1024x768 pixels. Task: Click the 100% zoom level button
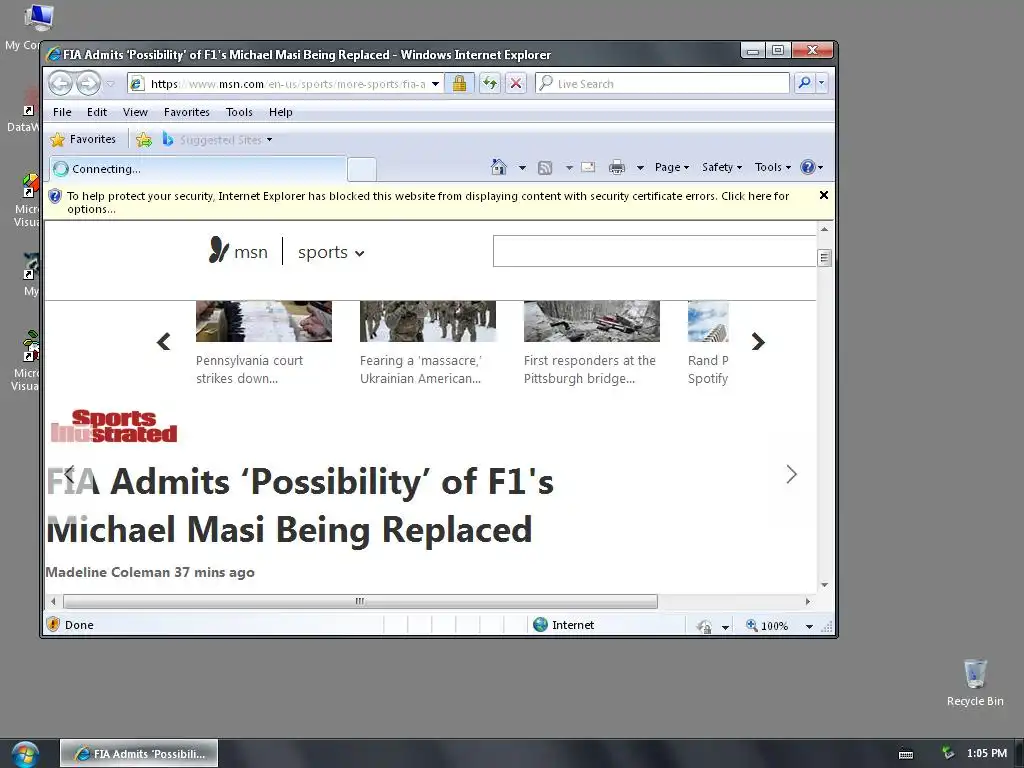coord(767,626)
